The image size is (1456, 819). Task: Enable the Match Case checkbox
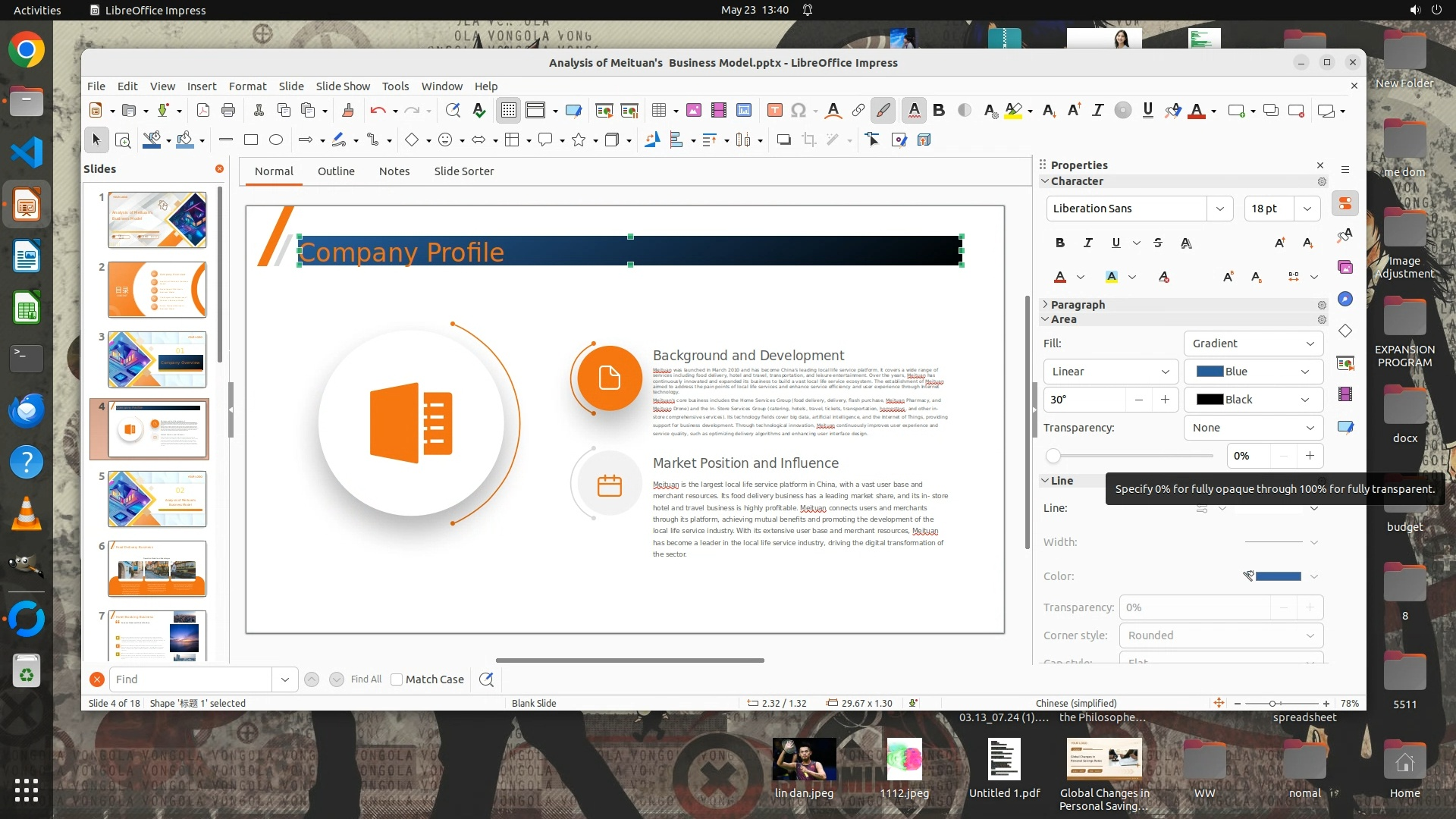(397, 679)
